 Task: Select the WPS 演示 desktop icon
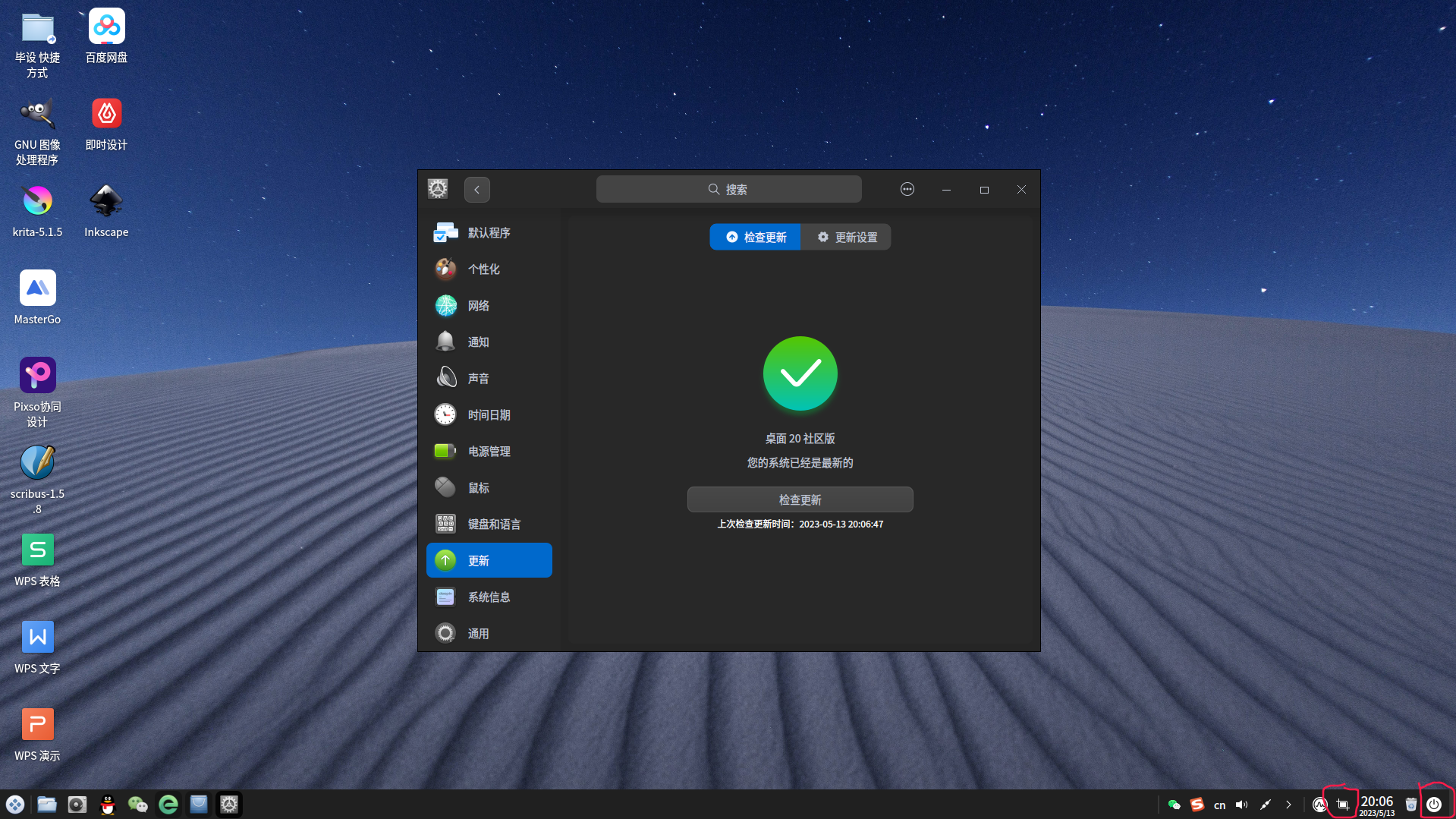pos(37,736)
